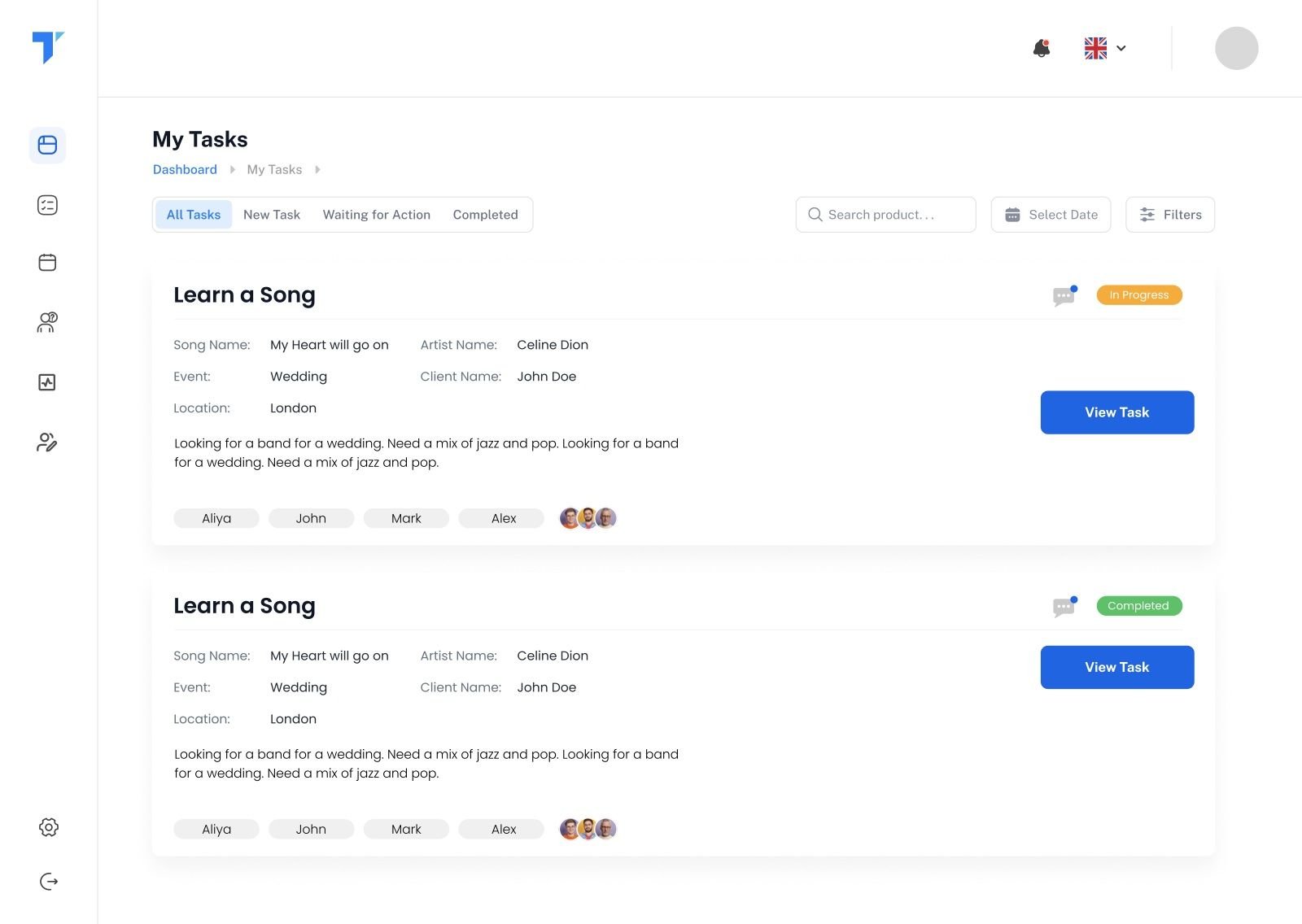Click View Task on Completed card

(x=1117, y=667)
